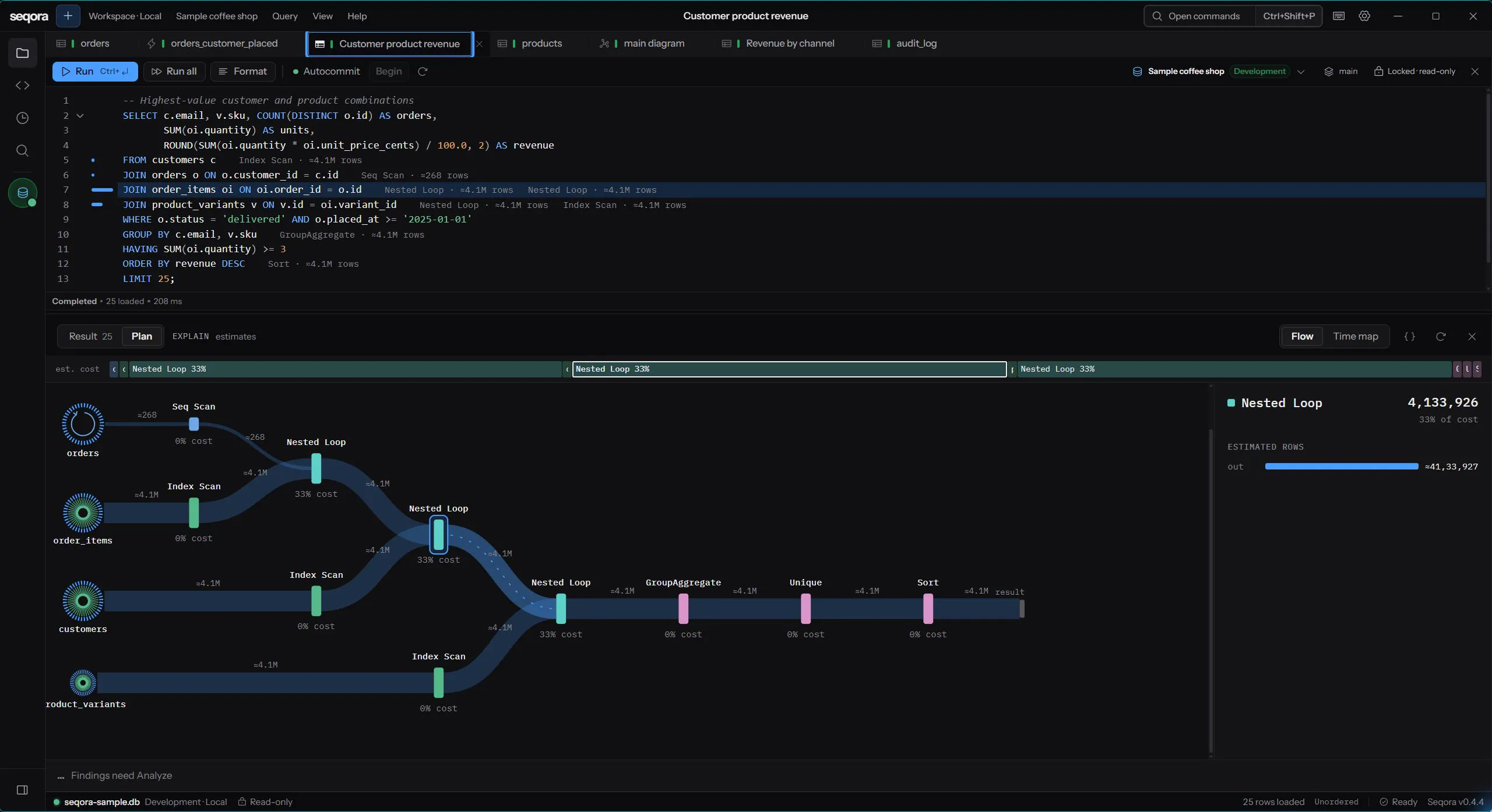Click the refresh icon next to Begin
Image resolution: width=1492 pixels, height=812 pixels.
[x=423, y=71]
